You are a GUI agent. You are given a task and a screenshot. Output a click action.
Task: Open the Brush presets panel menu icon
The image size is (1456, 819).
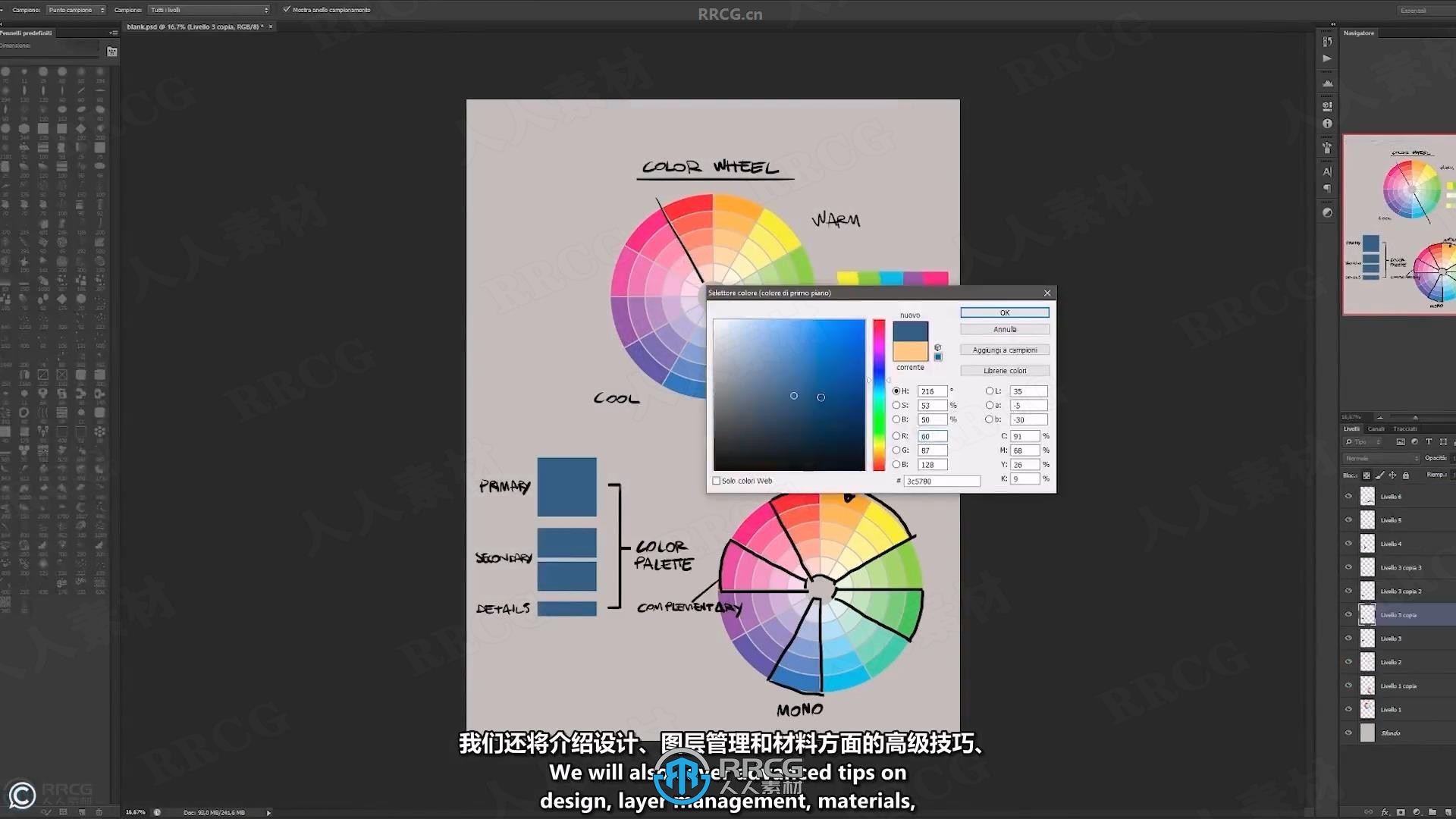pyautogui.click(x=113, y=33)
